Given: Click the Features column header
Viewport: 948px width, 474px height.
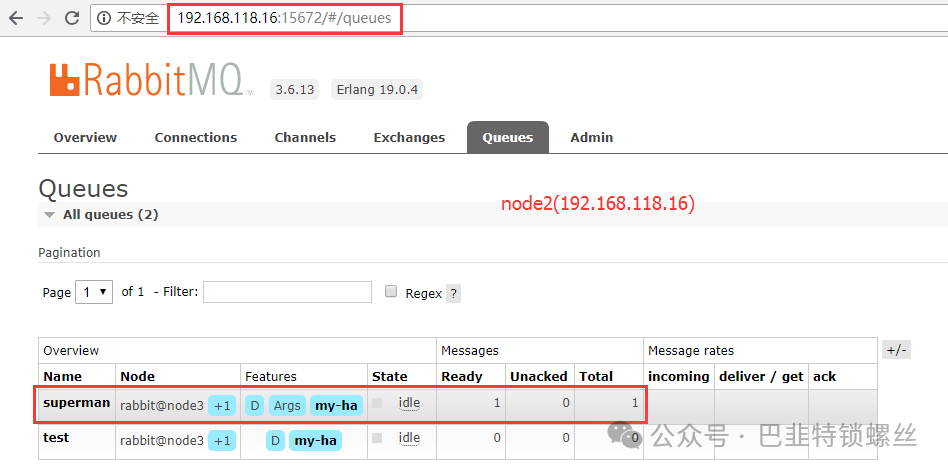Looking at the screenshot, I should (x=271, y=376).
